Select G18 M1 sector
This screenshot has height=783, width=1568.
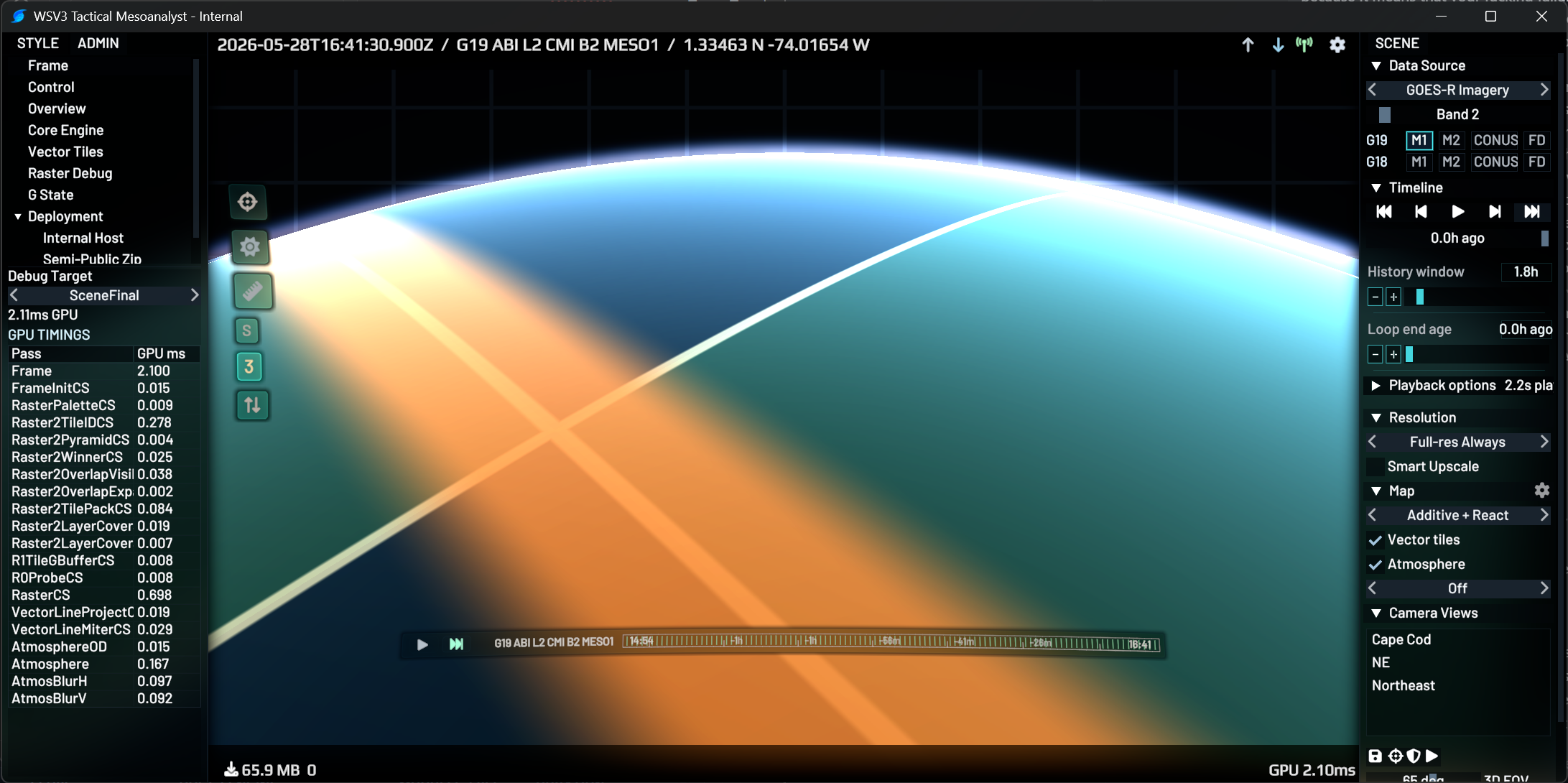[1419, 162]
